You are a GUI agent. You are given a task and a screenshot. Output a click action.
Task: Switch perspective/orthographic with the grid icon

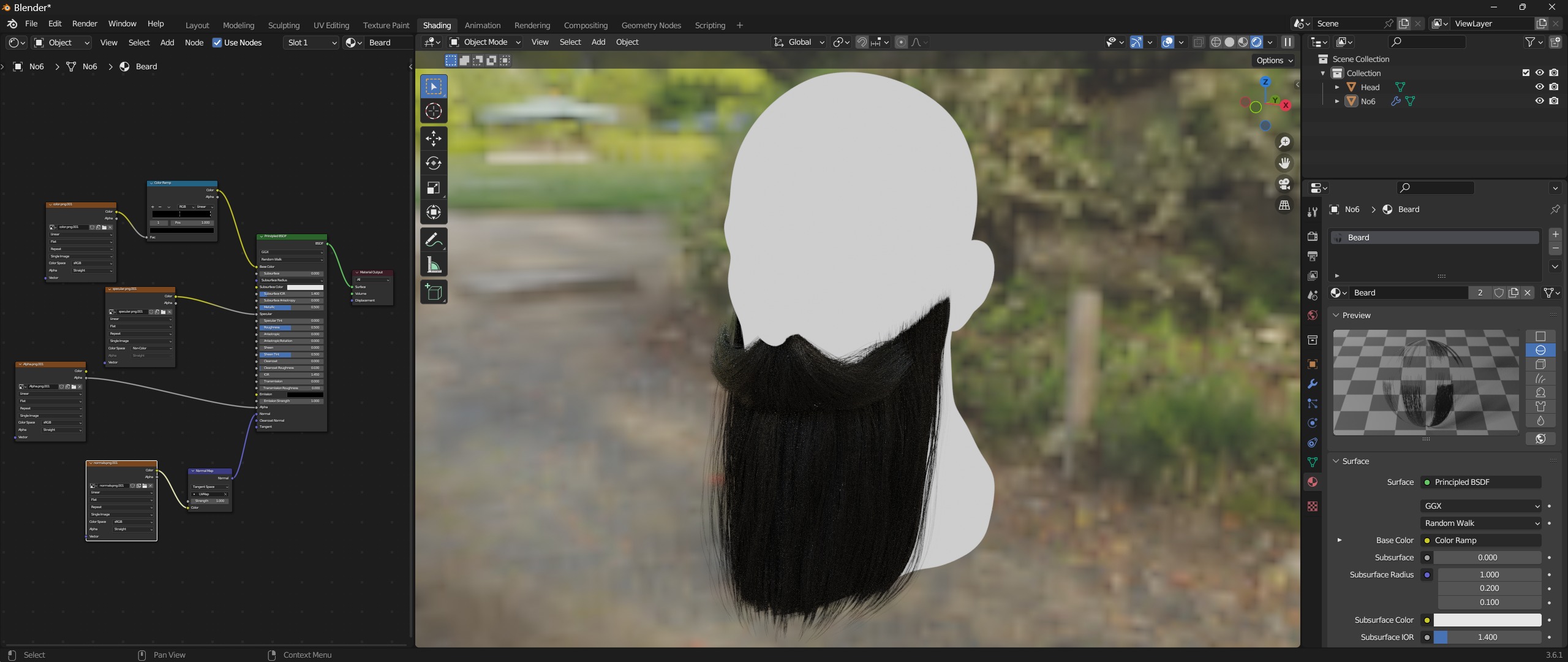1284,205
